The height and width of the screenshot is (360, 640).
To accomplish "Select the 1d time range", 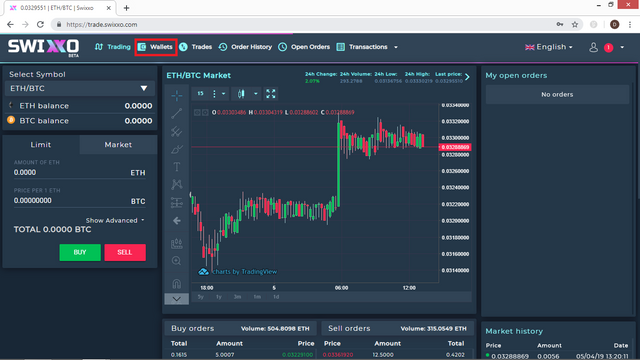I will [x=276, y=297].
